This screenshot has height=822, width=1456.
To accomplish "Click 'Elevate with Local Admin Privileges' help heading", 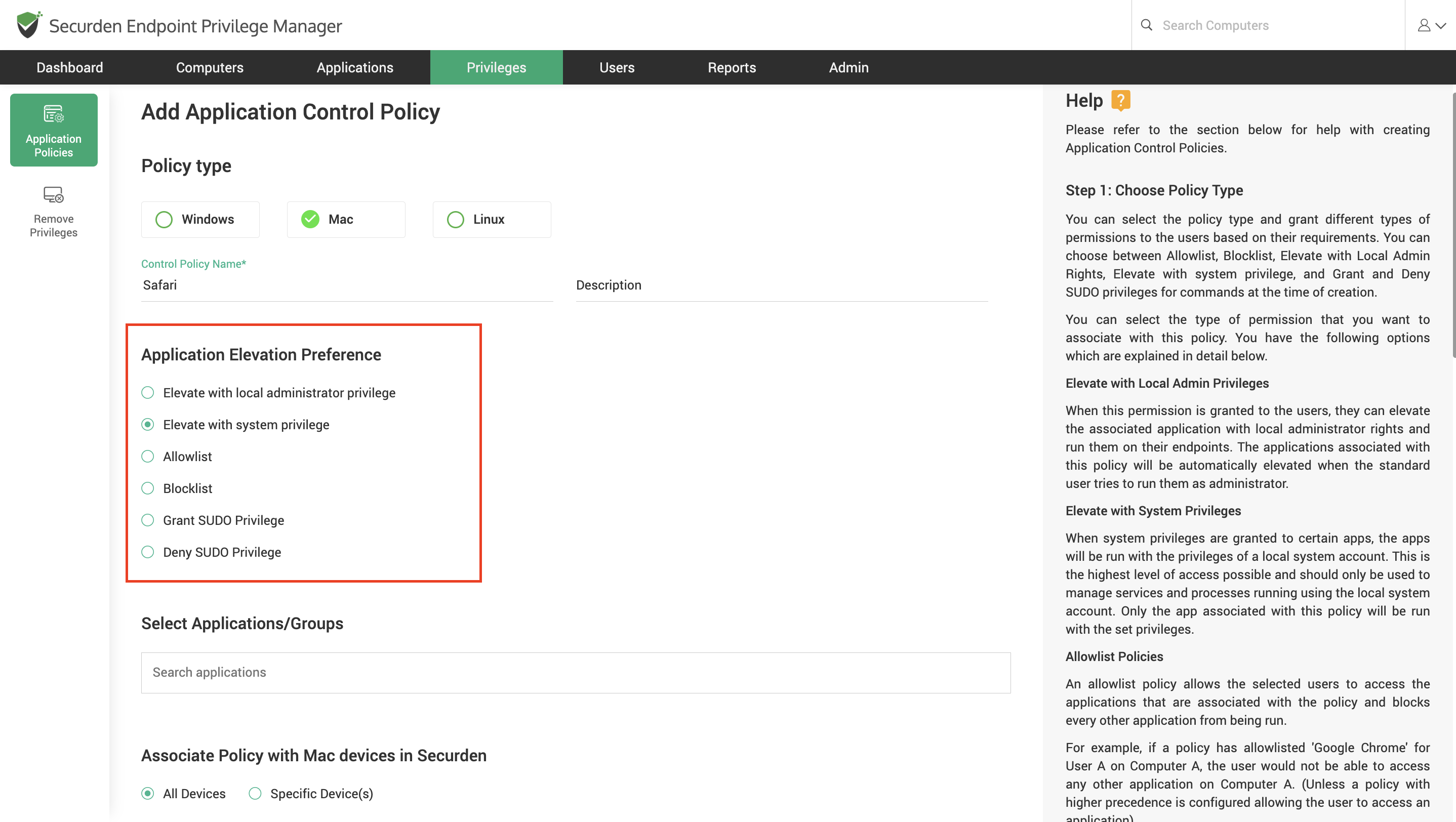I will click(1167, 383).
